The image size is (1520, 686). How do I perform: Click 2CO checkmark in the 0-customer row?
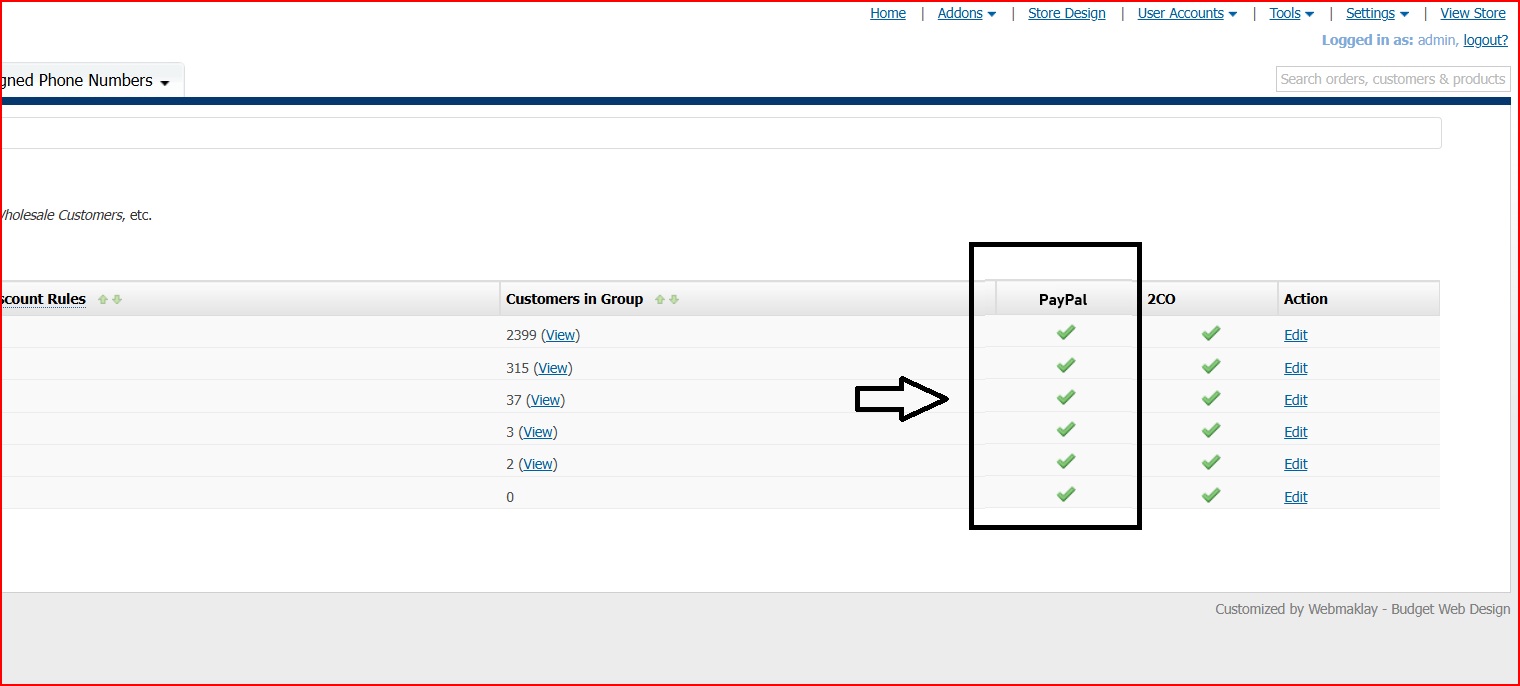coord(1211,495)
